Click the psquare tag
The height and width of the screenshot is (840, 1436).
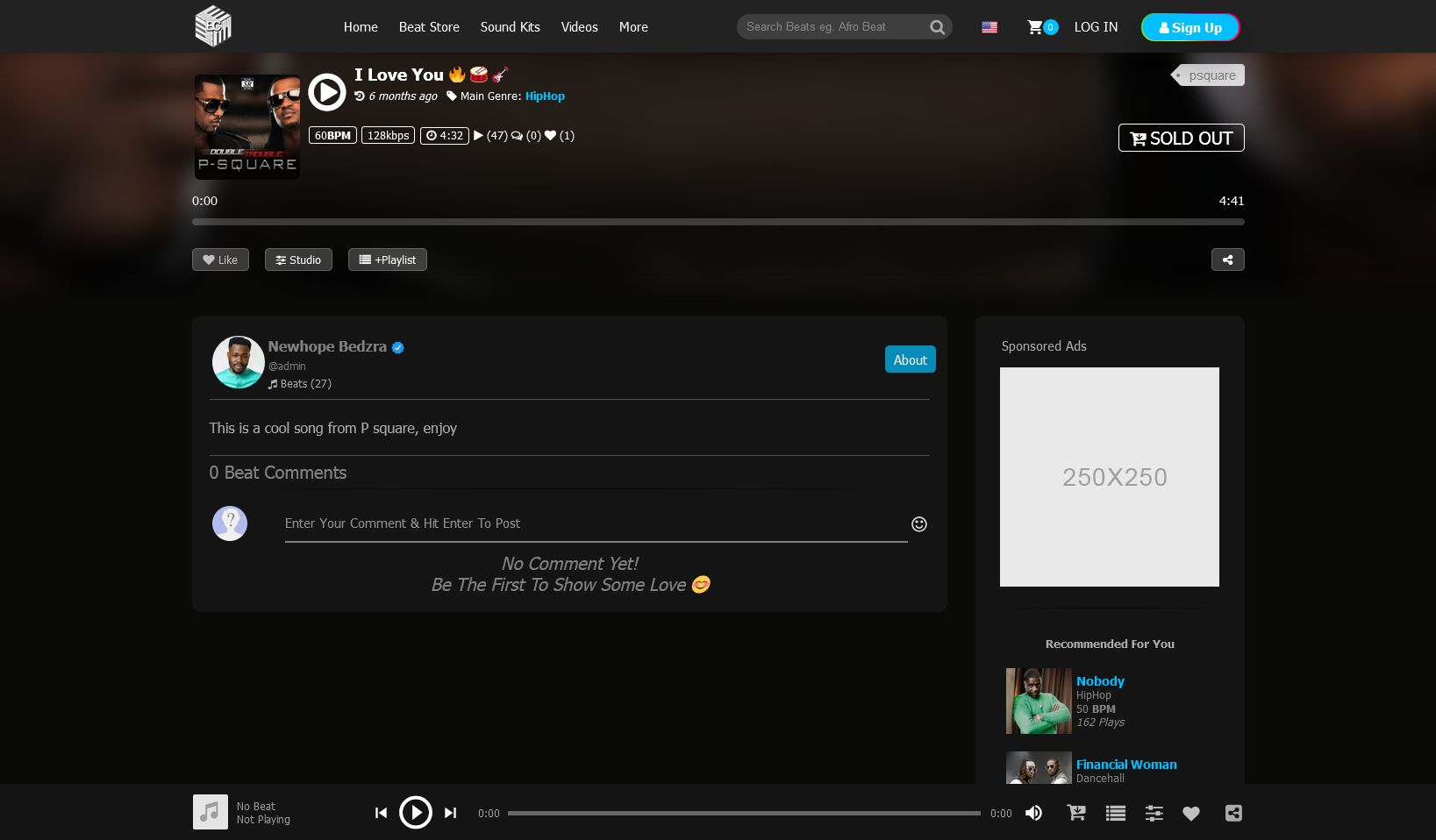click(1209, 75)
